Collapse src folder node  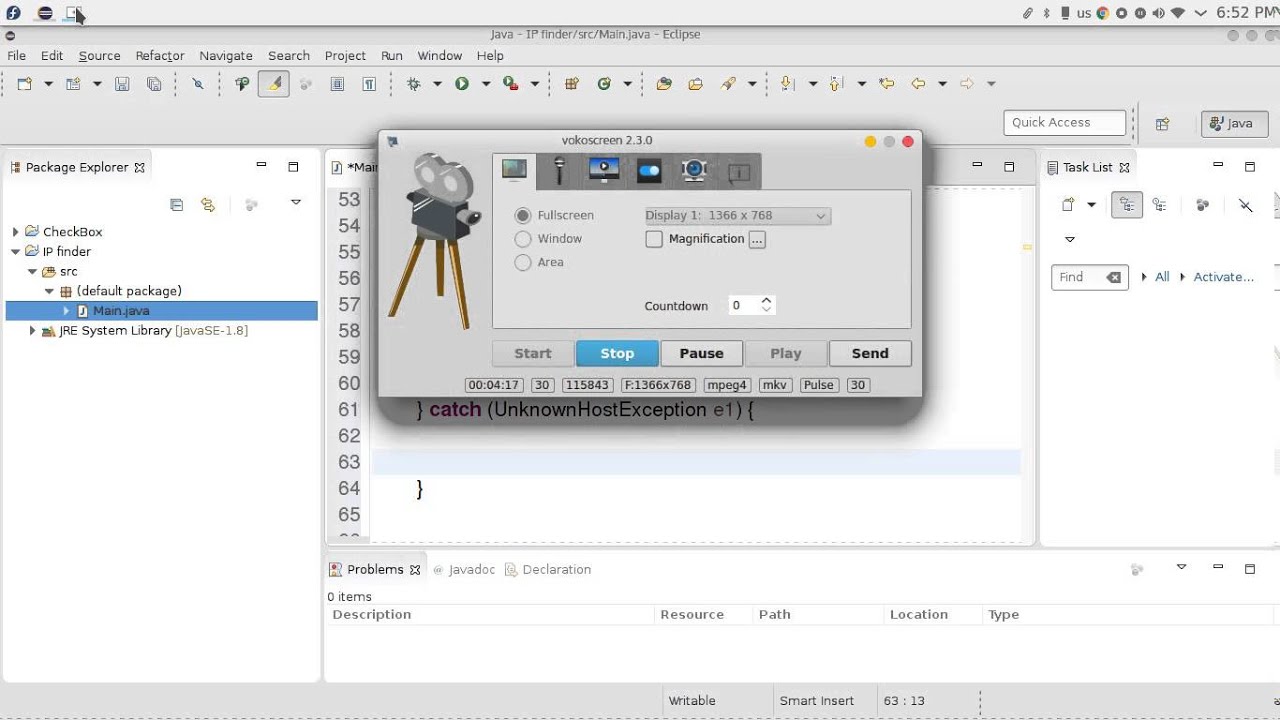point(33,272)
